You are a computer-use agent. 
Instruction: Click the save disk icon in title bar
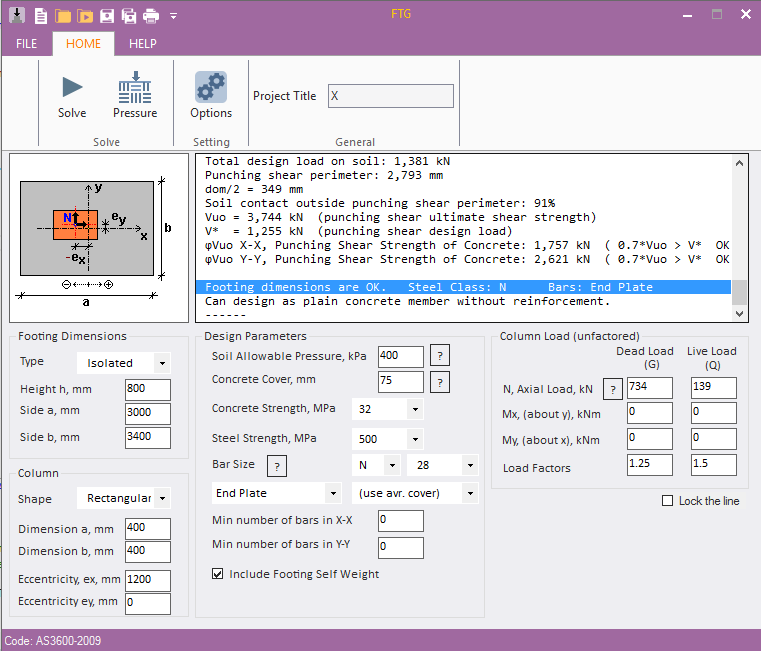[x=106, y=15]
